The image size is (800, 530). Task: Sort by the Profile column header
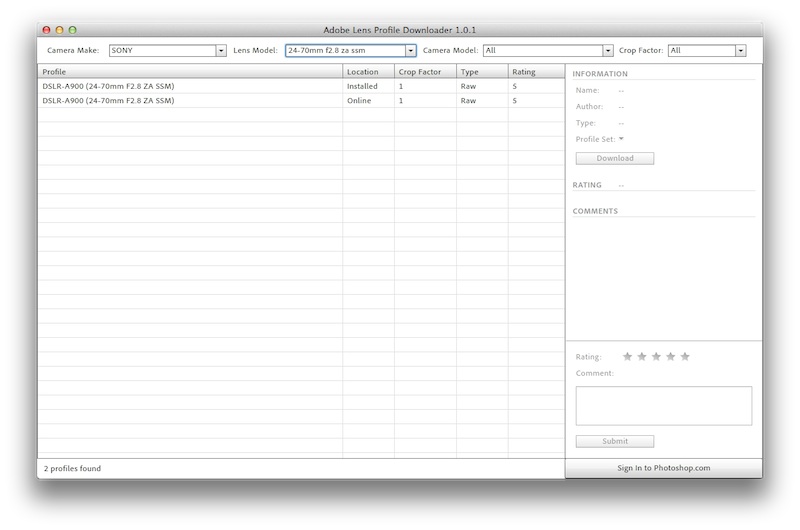click(x=190, y=72)
